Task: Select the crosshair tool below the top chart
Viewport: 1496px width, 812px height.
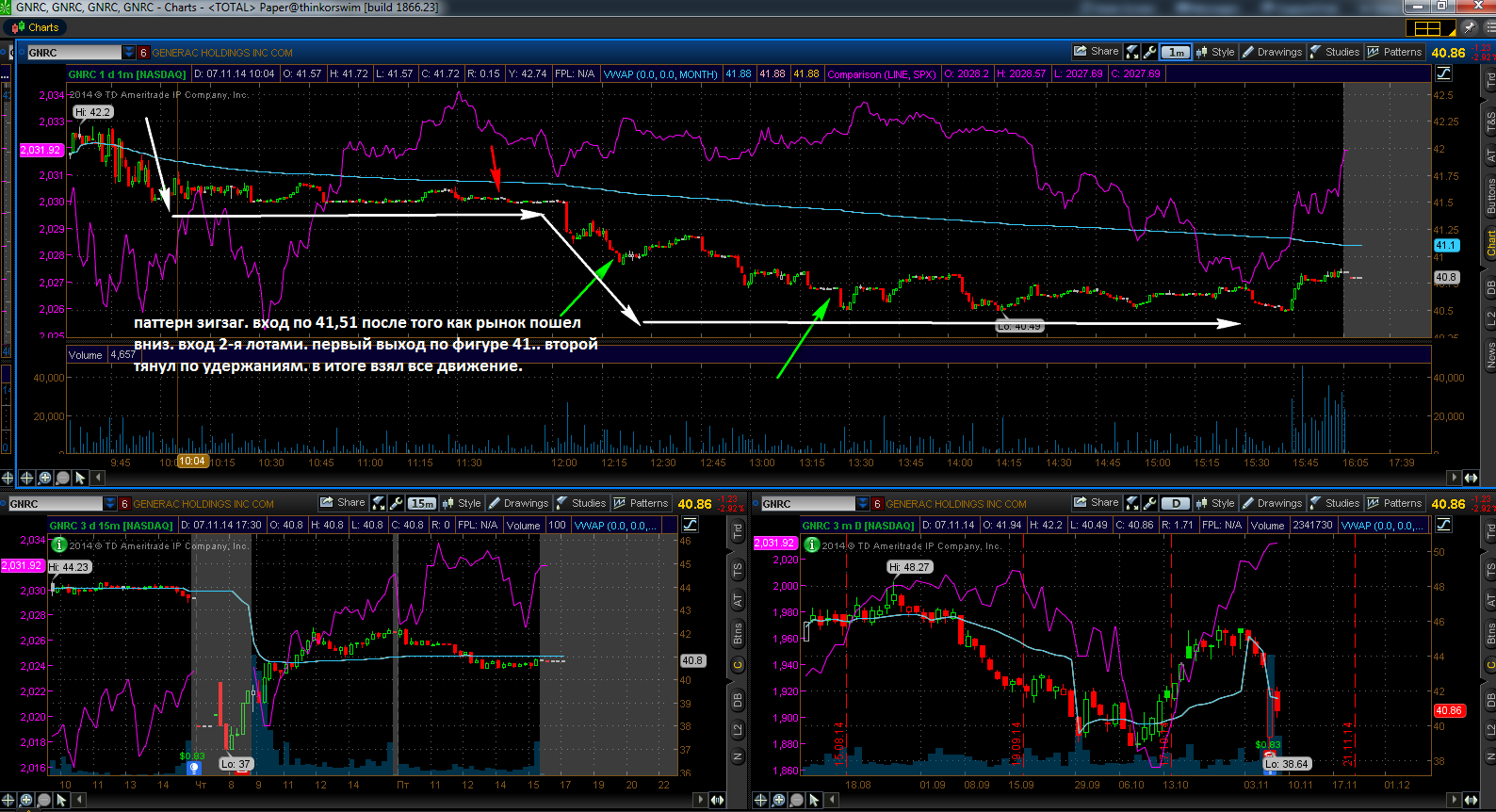Action: tap(26, 478)
